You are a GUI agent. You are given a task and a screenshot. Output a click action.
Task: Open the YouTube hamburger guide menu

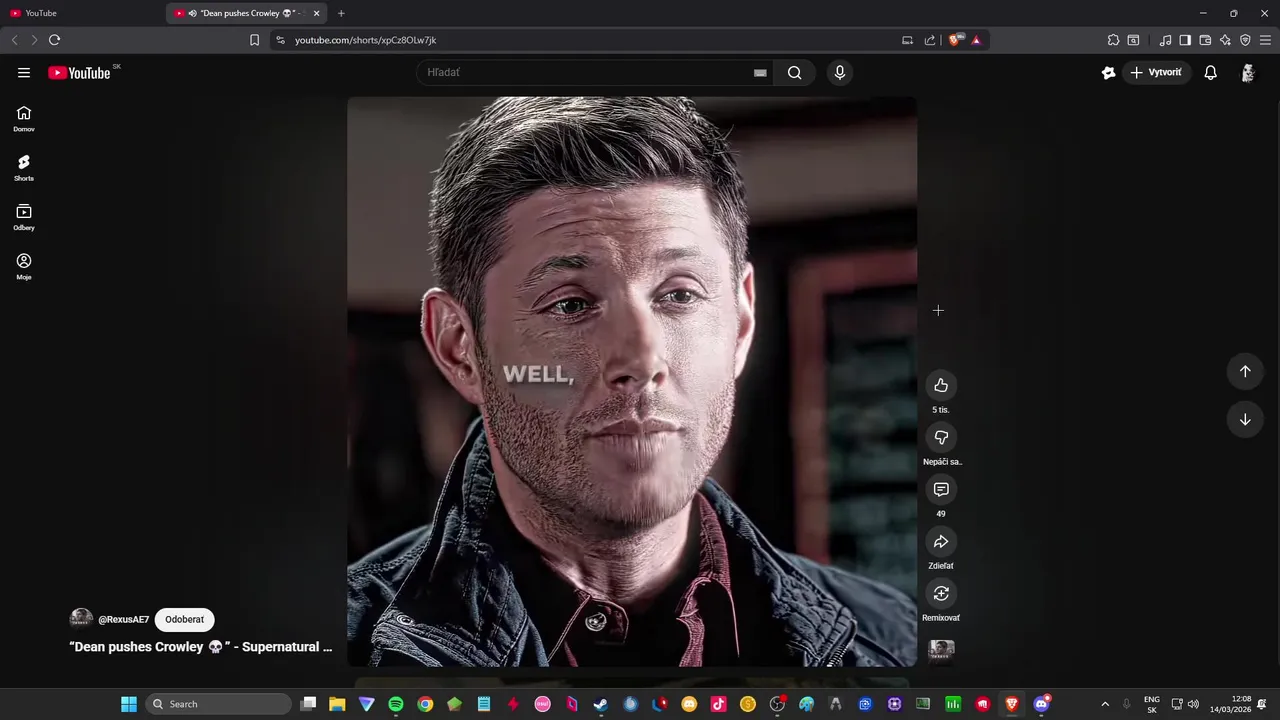click(24, 72)
